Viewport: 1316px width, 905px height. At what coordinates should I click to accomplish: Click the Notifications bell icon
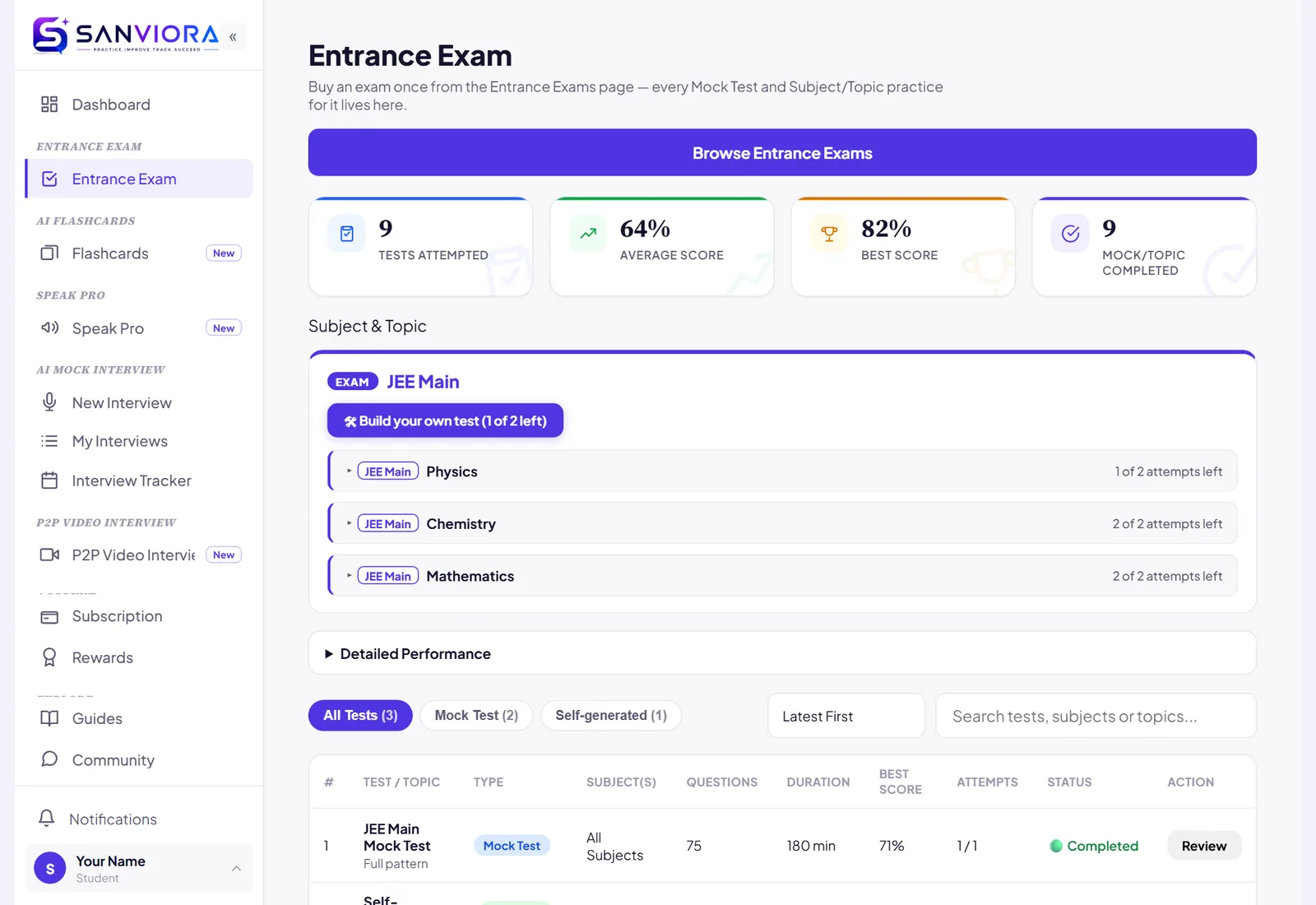click(47, 819)
